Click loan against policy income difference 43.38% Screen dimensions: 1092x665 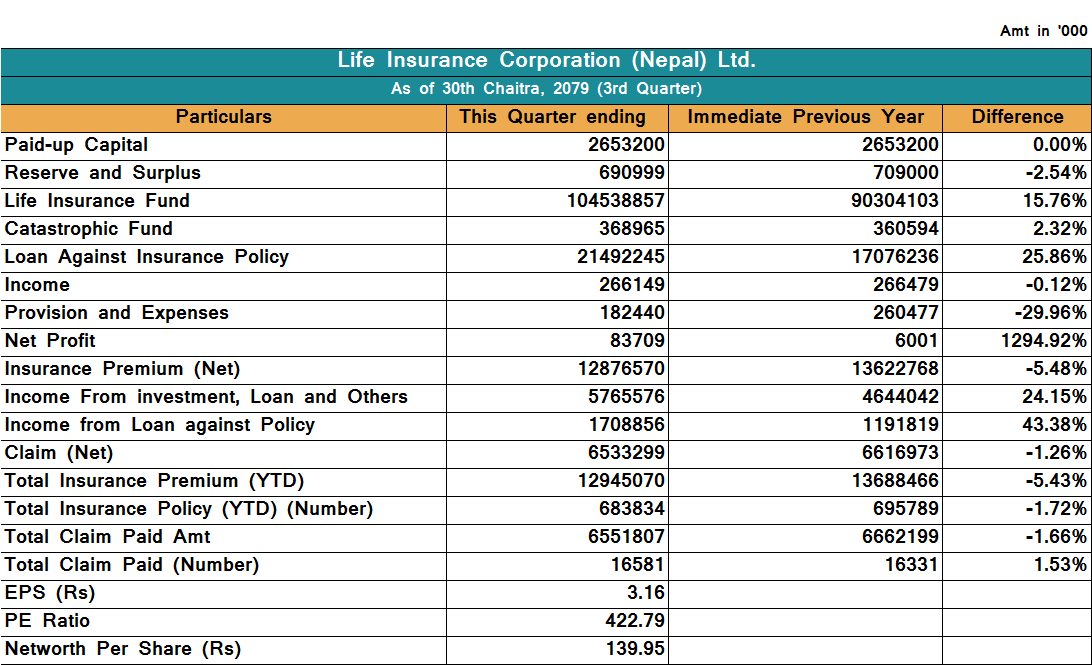click(x=1055, y=425)
